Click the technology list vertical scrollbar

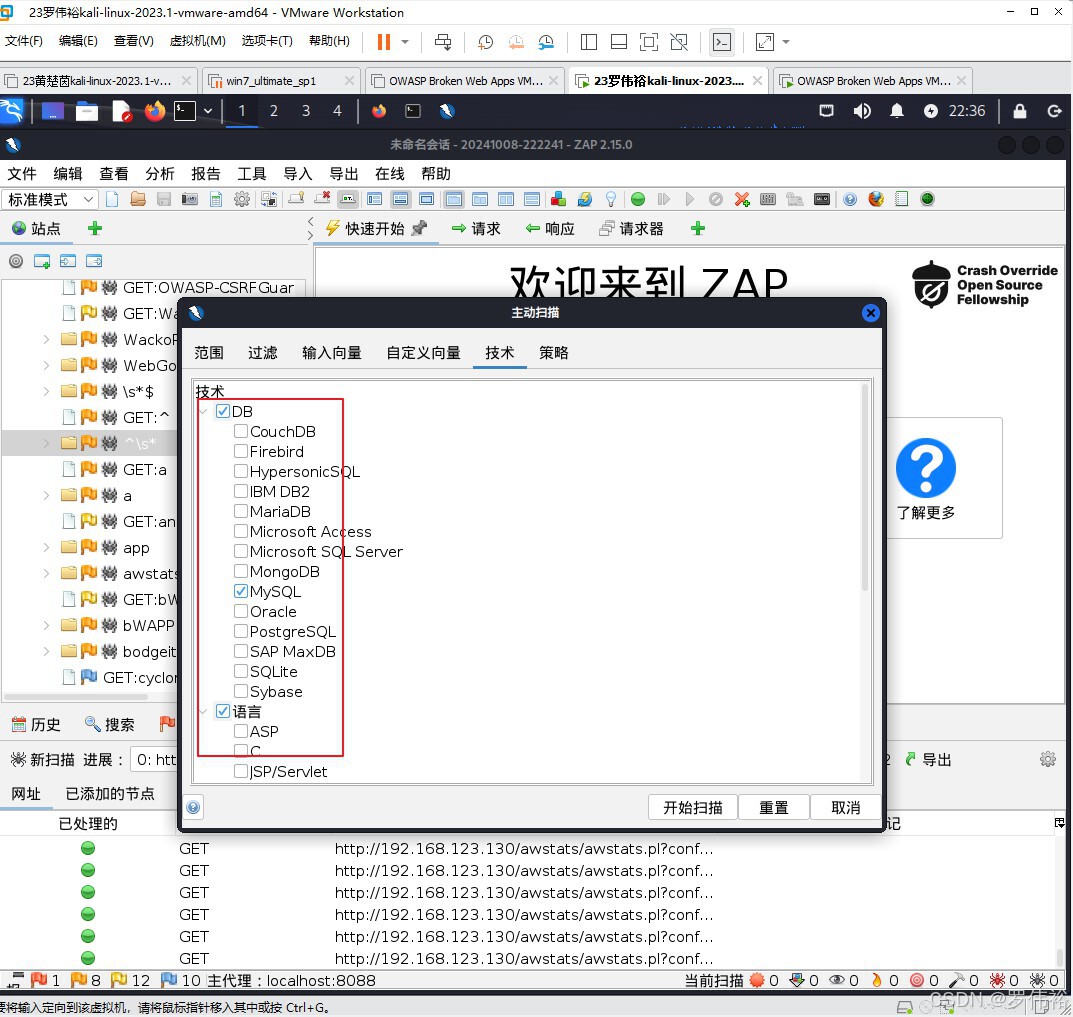point(865,487)
